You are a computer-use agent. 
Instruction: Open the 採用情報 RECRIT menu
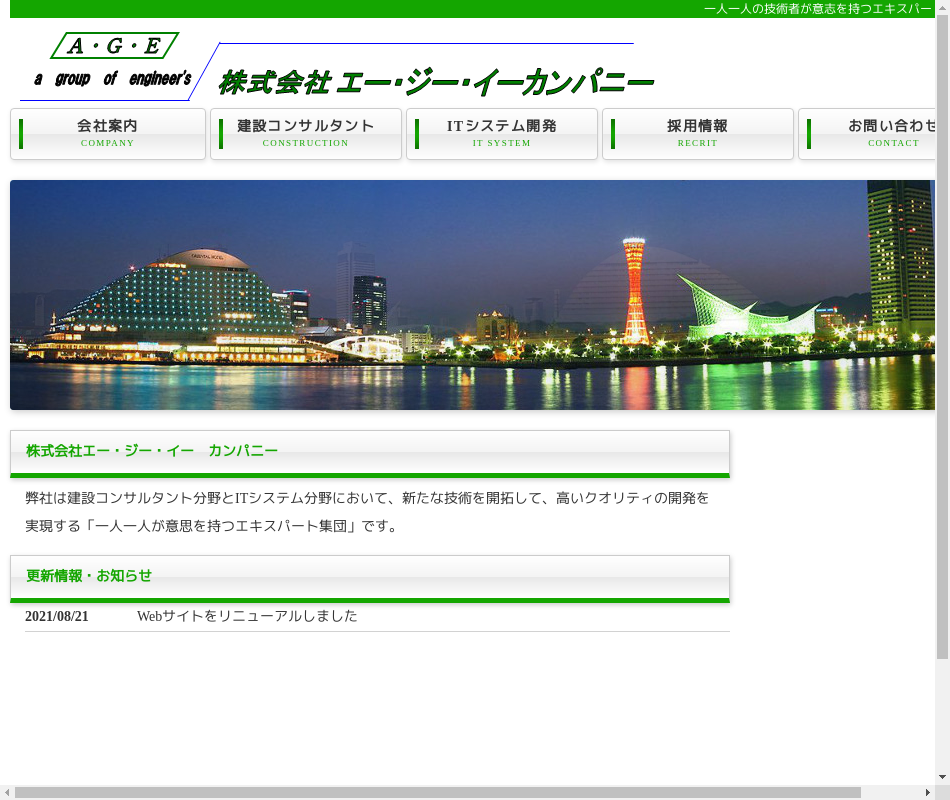coord(698,134)
